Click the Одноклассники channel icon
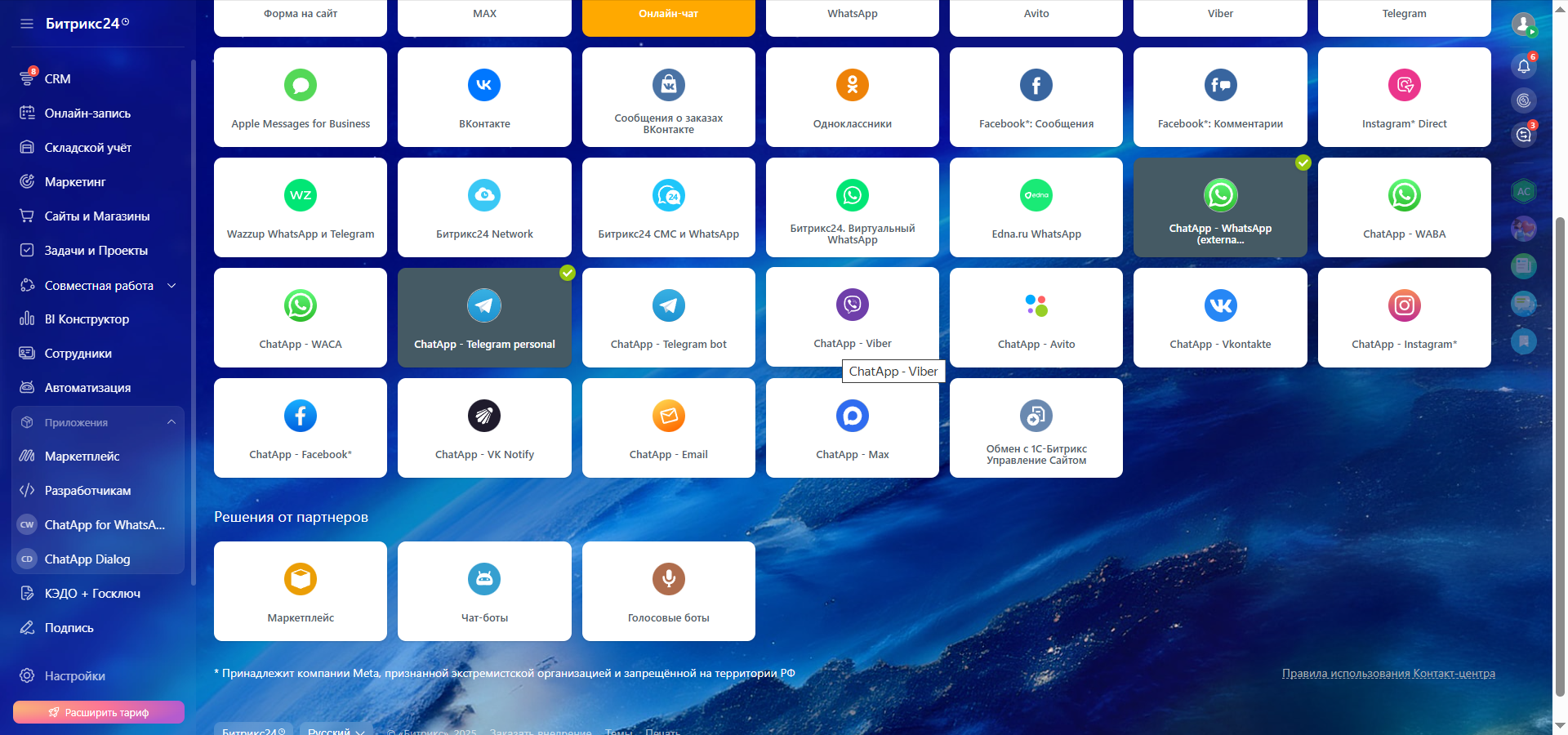The height and width of the screenshot is (735, 1568). click(852, 86)
